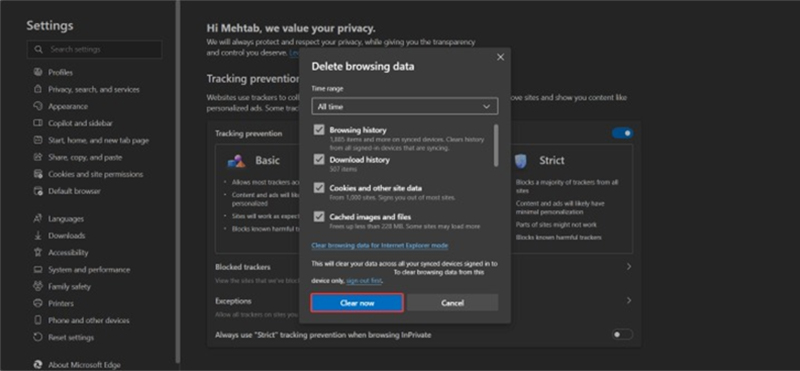Image resolution: width=800 pixels, height=371 pixels.
Task: Uncheck Cookies and other site data checkbox
Action: pos(319,188)
